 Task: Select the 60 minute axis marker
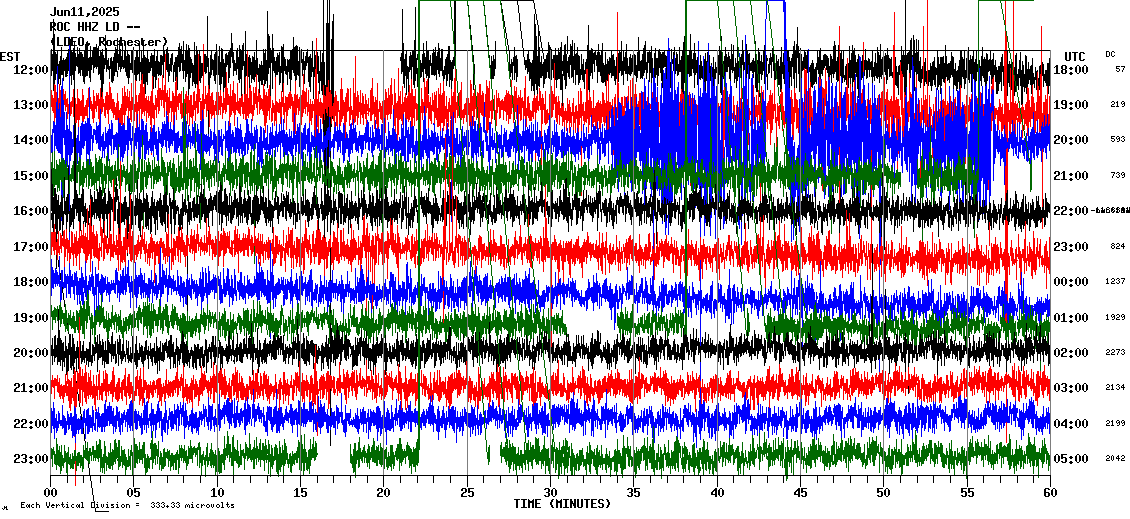pyautogui.click(x=1049, y=492)
